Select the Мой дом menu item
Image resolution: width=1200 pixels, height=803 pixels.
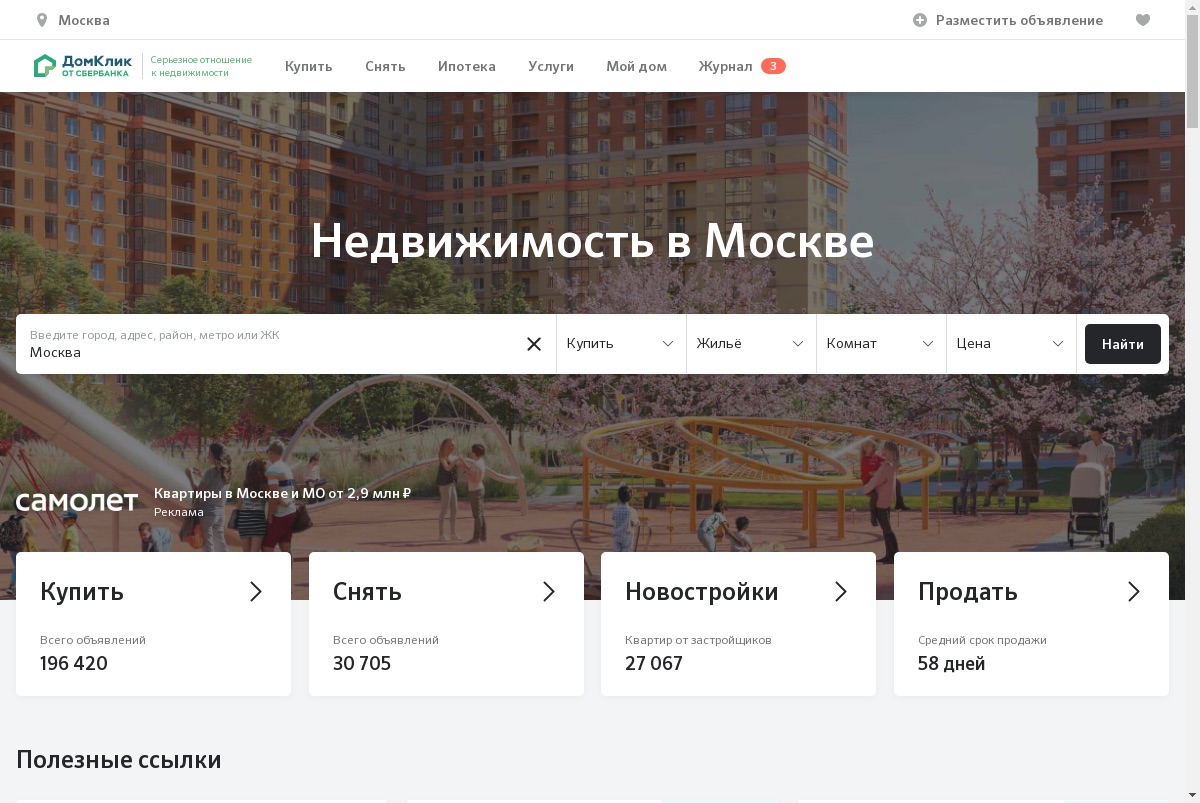636,66
